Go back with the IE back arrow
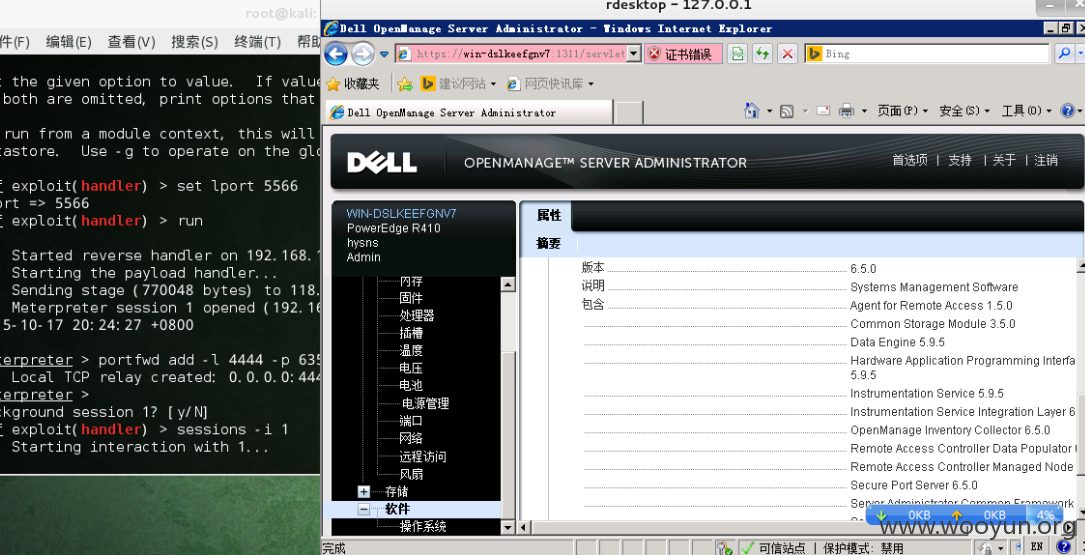This screenshot has width=1085, height=555. [336, 54]
